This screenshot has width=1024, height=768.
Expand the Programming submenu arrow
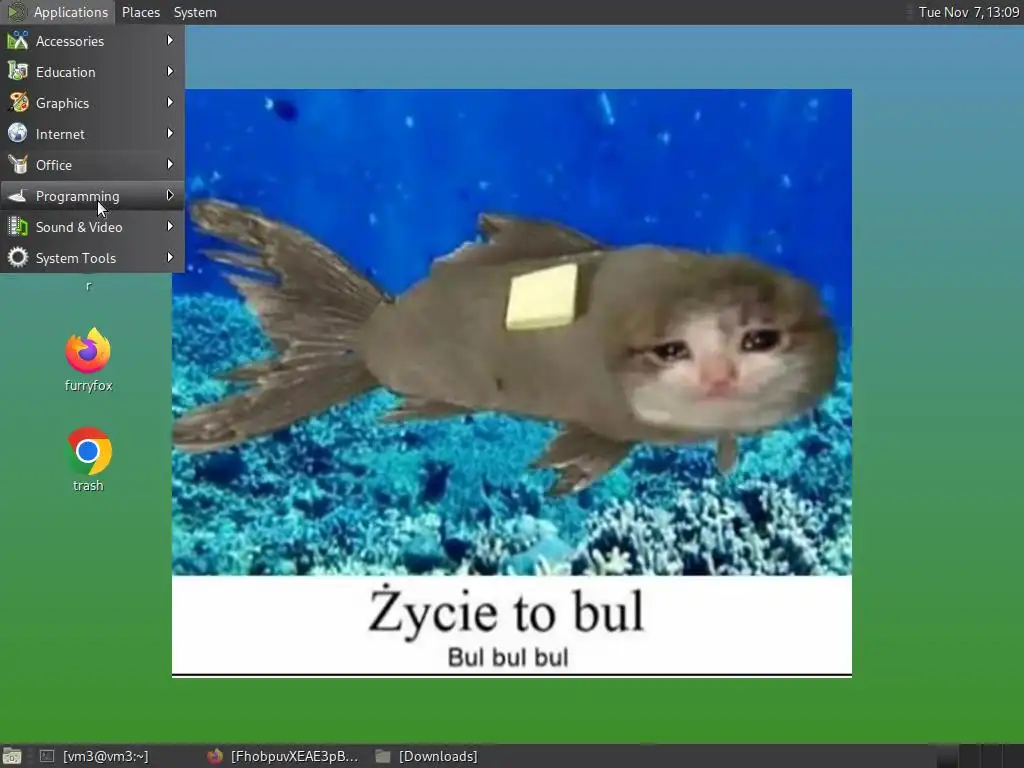tap(170, 195)
